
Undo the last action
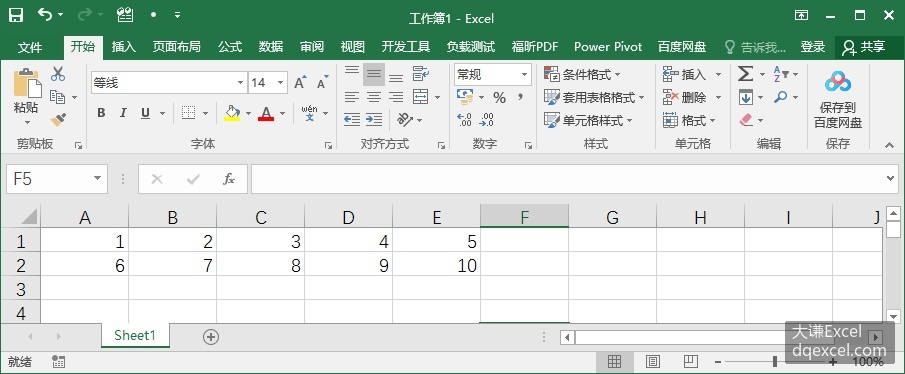(45, 15)
